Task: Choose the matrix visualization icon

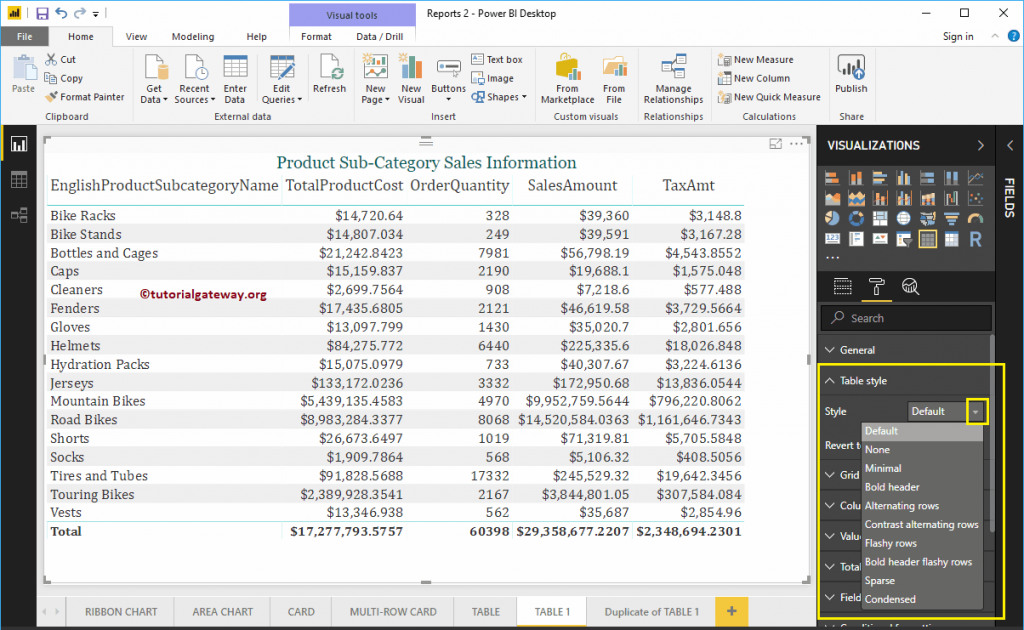Action: [950, 238]
